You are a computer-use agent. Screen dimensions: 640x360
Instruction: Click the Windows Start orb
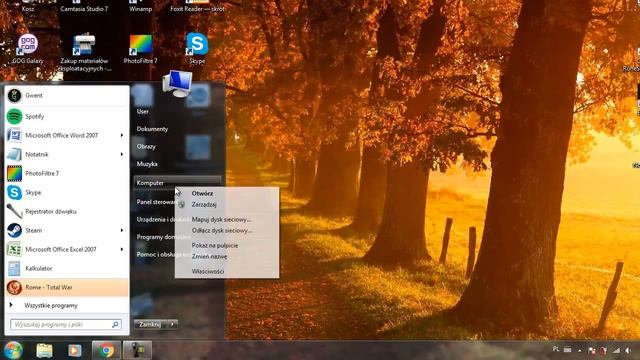click(x=13, y=350)
